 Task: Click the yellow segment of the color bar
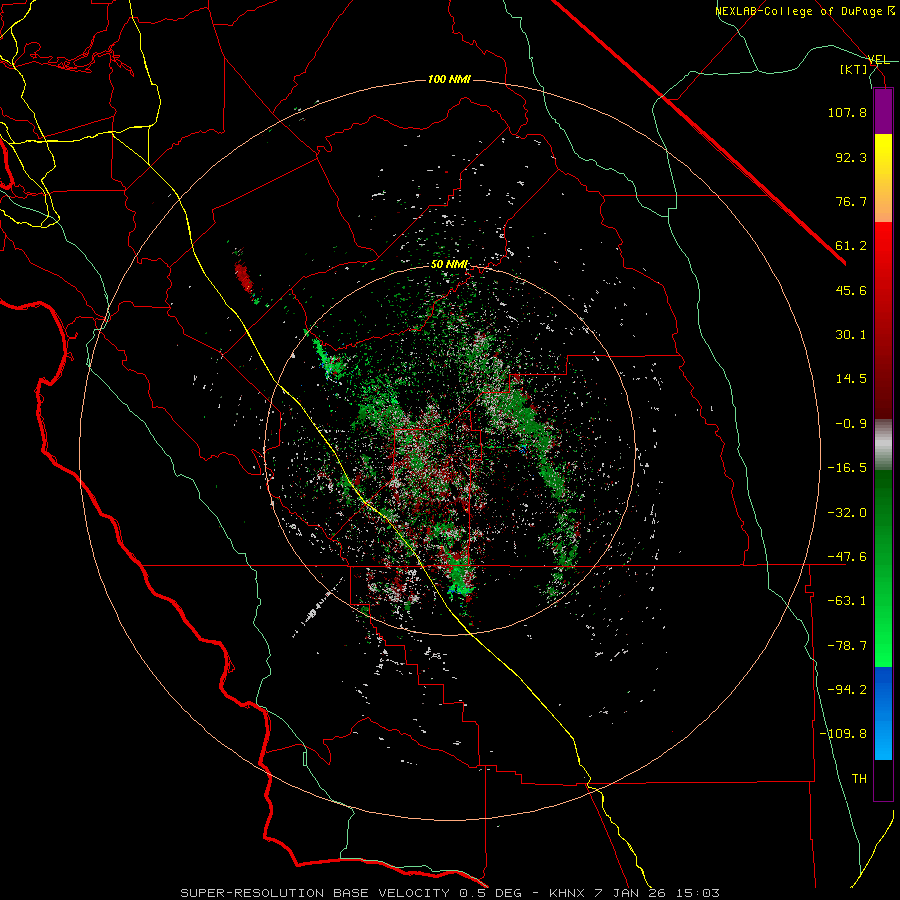click(883, 178)
